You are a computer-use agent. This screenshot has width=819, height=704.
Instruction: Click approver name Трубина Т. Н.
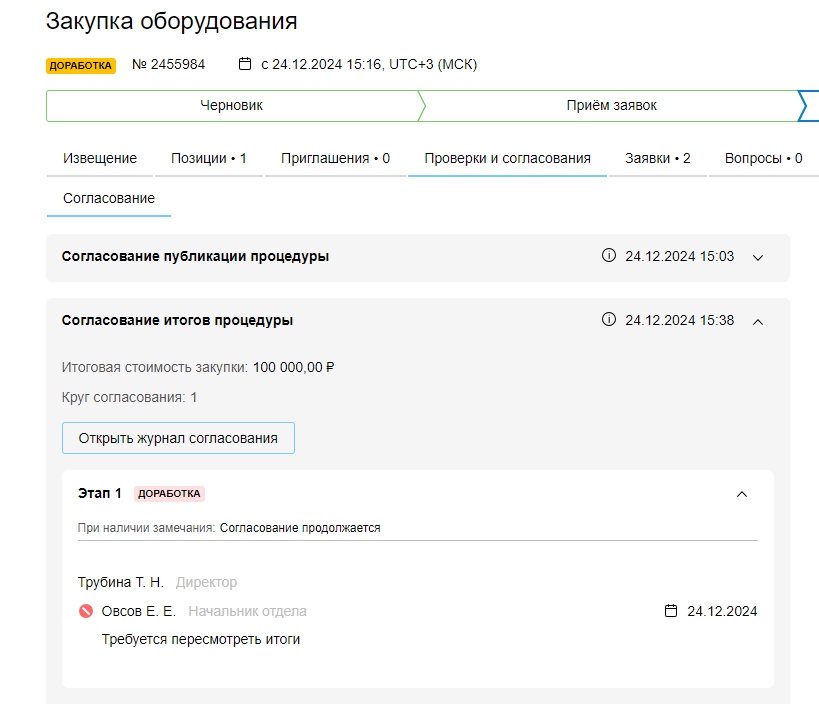pyautogui.click(x=120, y=582)
